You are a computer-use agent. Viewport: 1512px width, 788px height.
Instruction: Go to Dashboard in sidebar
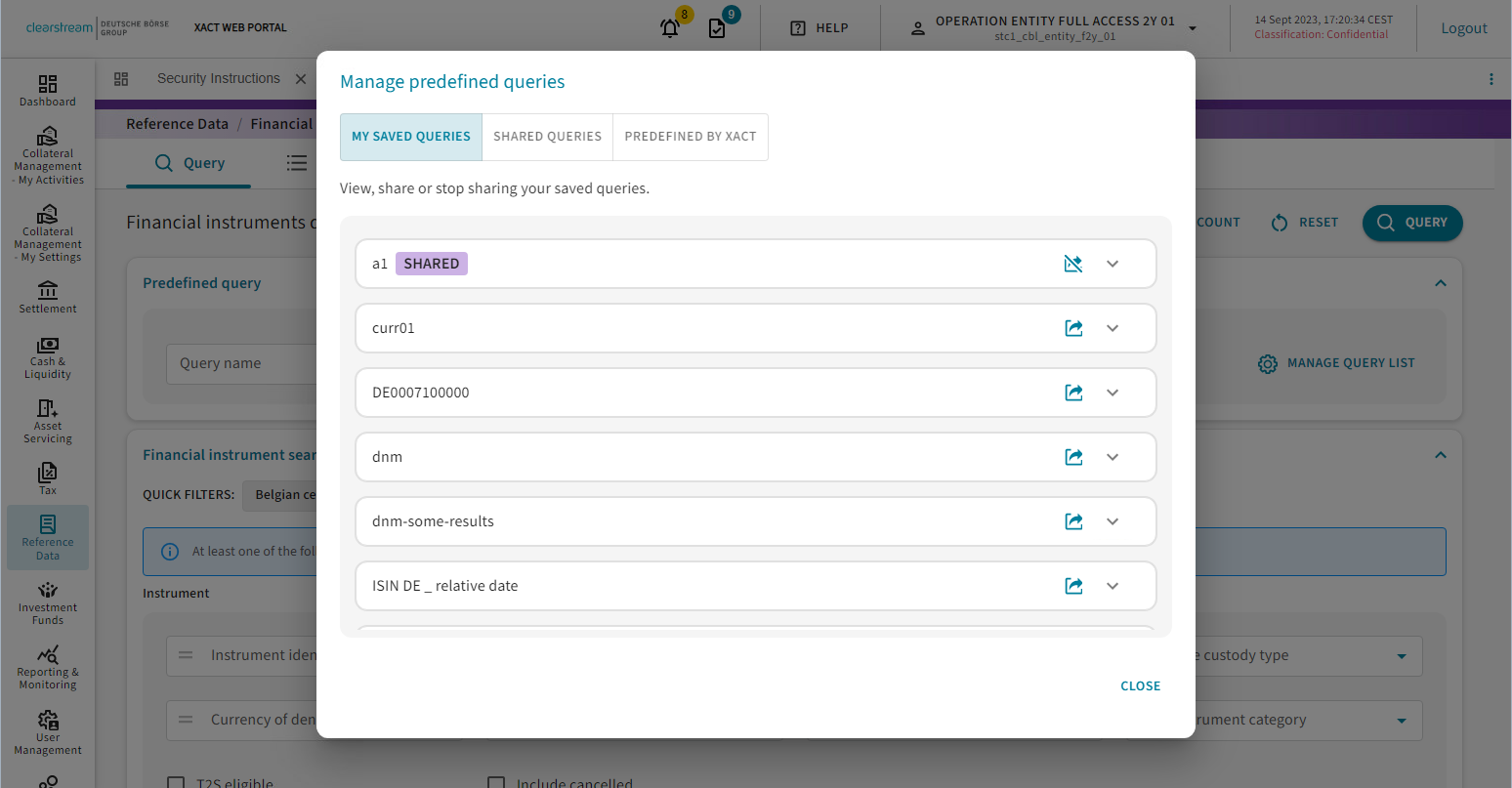[x=48, y=91]
